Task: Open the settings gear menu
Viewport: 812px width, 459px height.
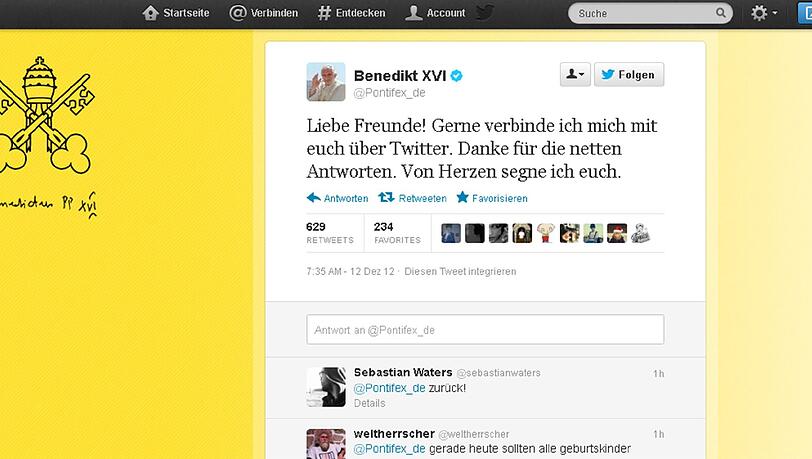Action: coord(764,13)
